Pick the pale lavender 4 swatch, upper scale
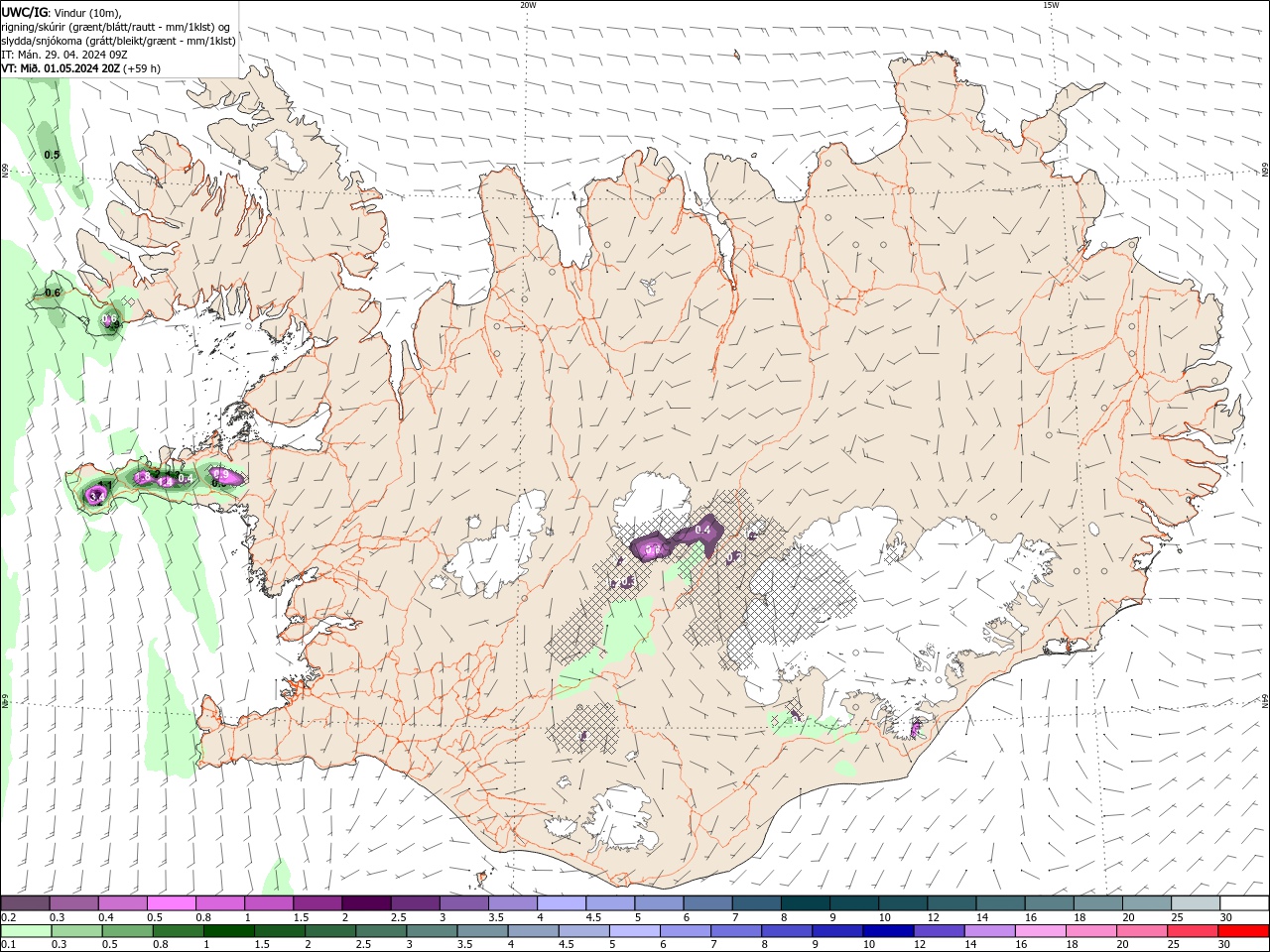The image size is (1270, 952). [562, 903]
